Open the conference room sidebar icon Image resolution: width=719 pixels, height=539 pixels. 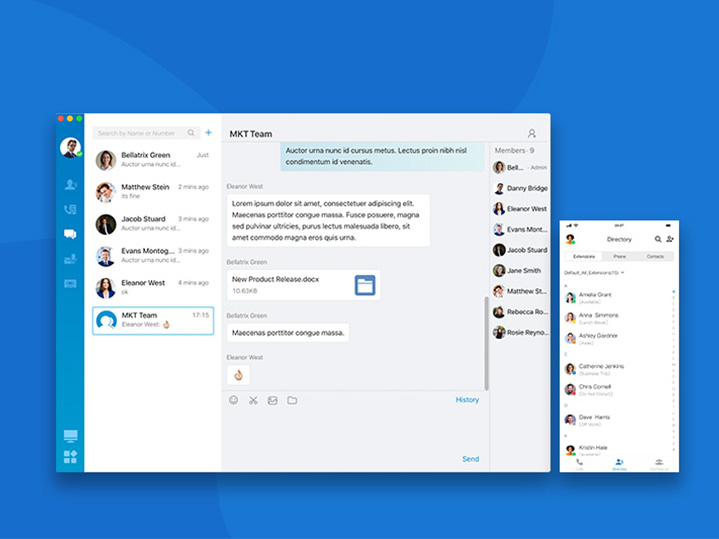(x=70, y=283)
